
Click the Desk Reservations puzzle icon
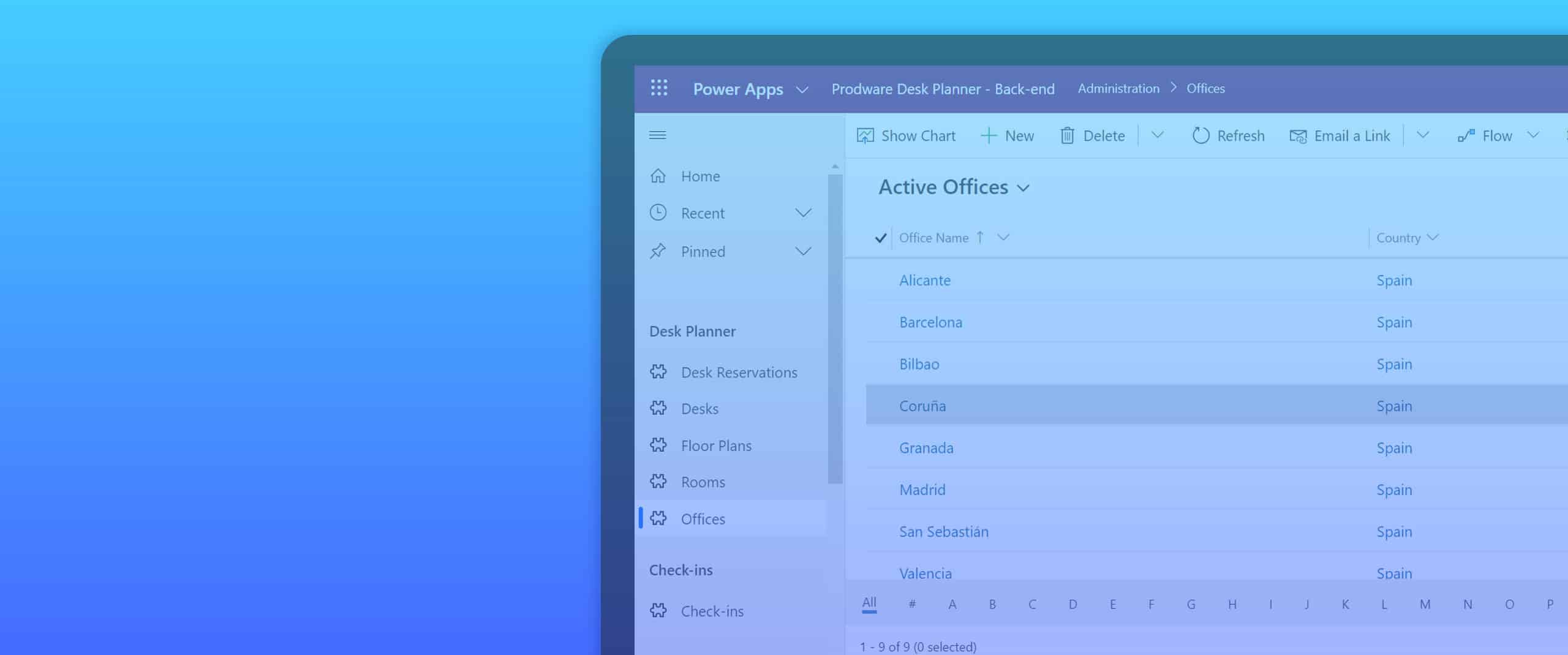point(658,371)
